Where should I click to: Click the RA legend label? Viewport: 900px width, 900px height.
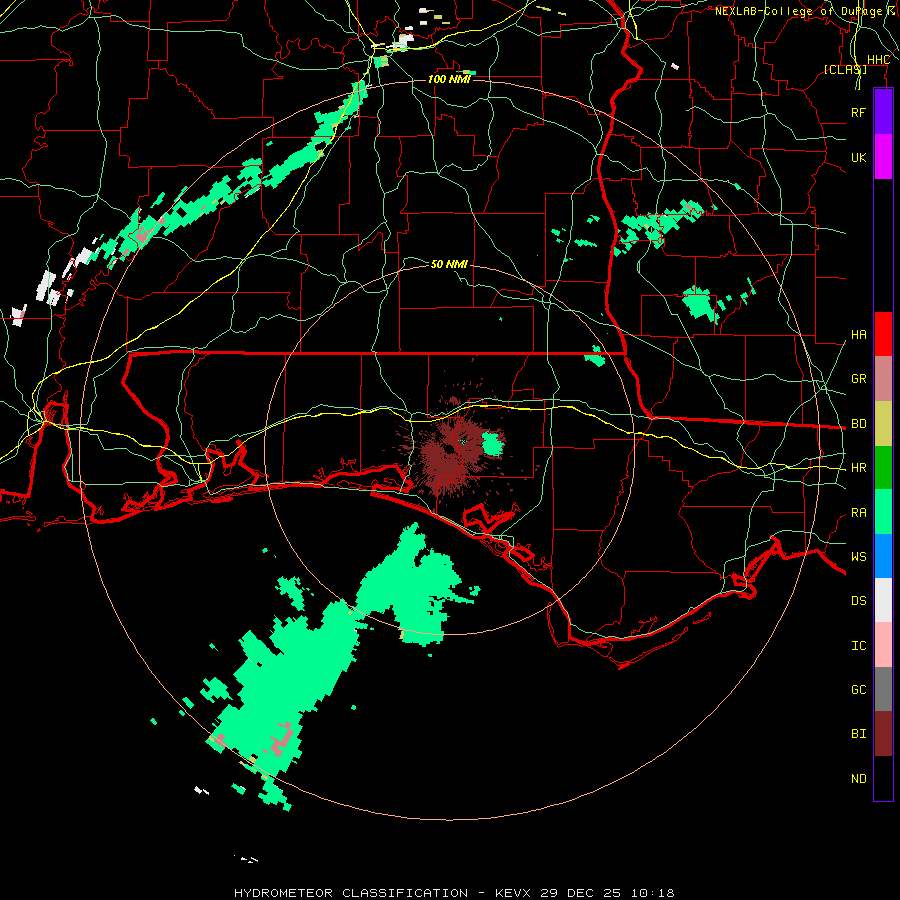[858, 513]
